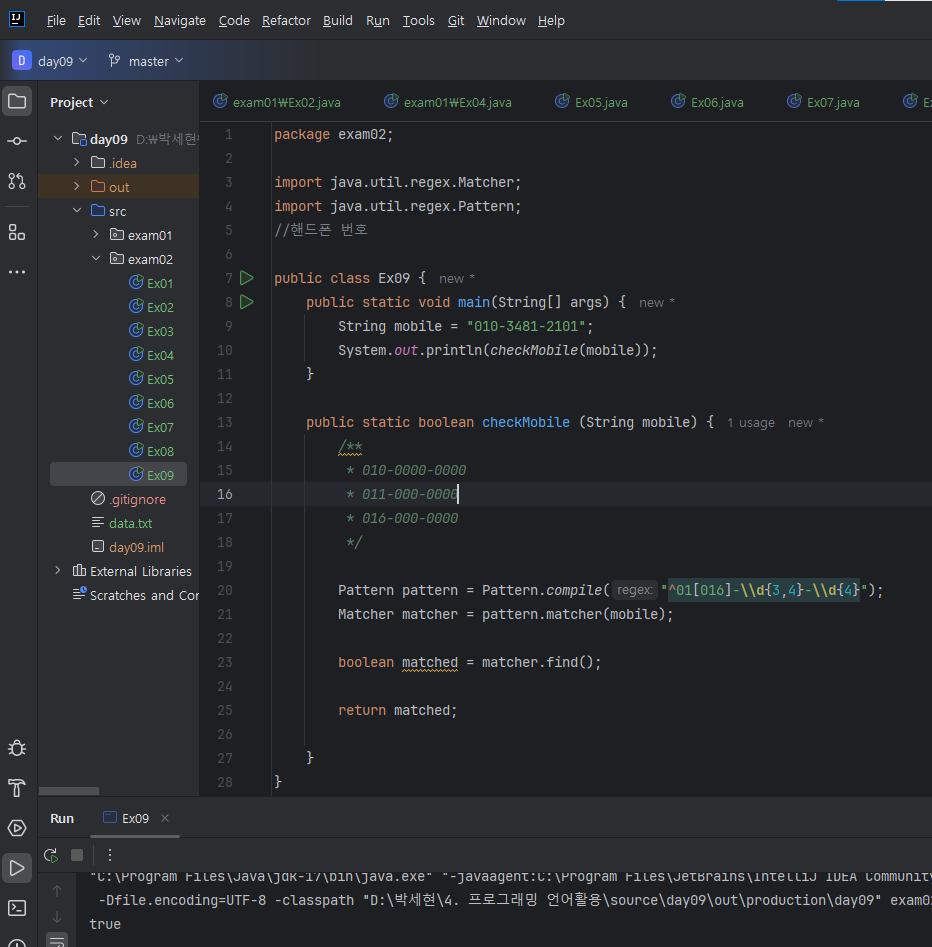Expand the out folder
Viewport: 932px width, 947px height.
click(77, 186)
